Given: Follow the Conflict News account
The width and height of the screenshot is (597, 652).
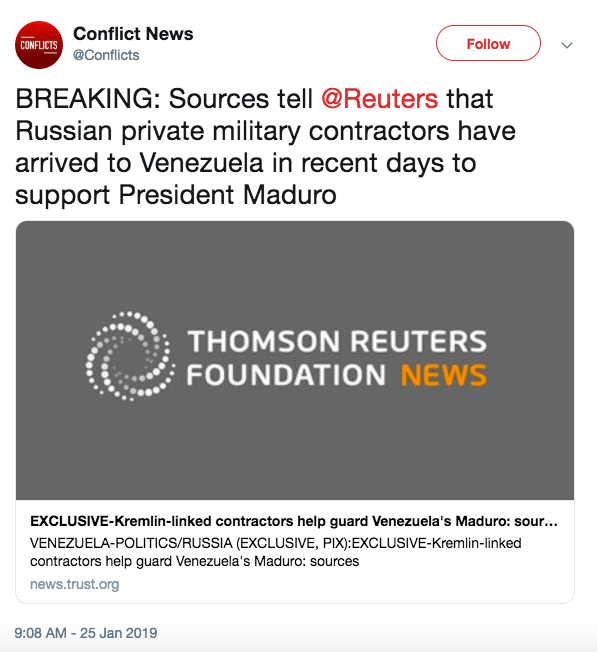Looking at the screenshot, I should pyautogui.click(x=488, y=43).
